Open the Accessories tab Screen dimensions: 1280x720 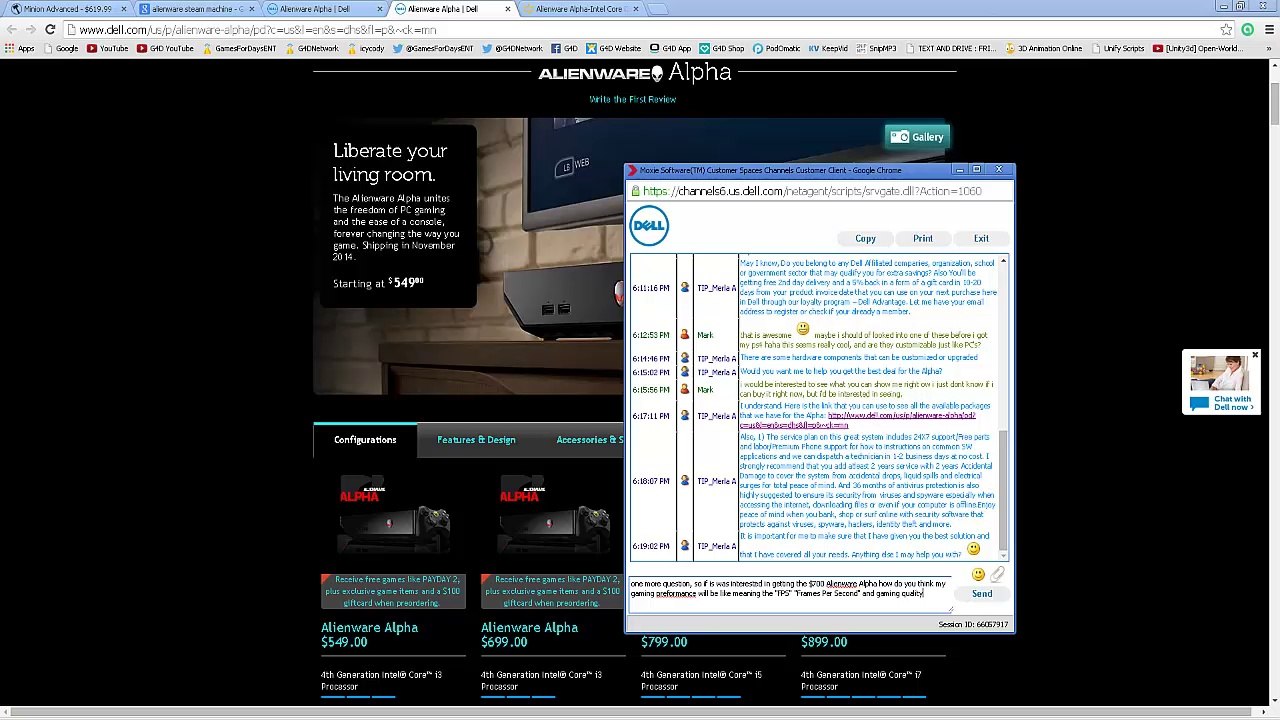pyautogui.click(x=590, y=440)
